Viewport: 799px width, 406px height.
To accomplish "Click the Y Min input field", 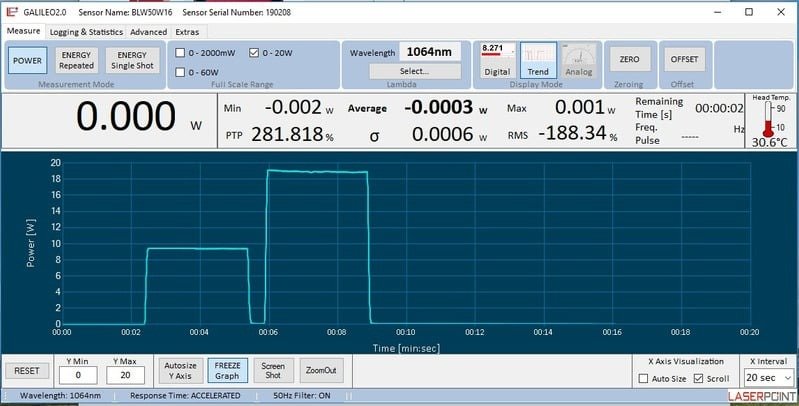I will [x=78, y=375].
